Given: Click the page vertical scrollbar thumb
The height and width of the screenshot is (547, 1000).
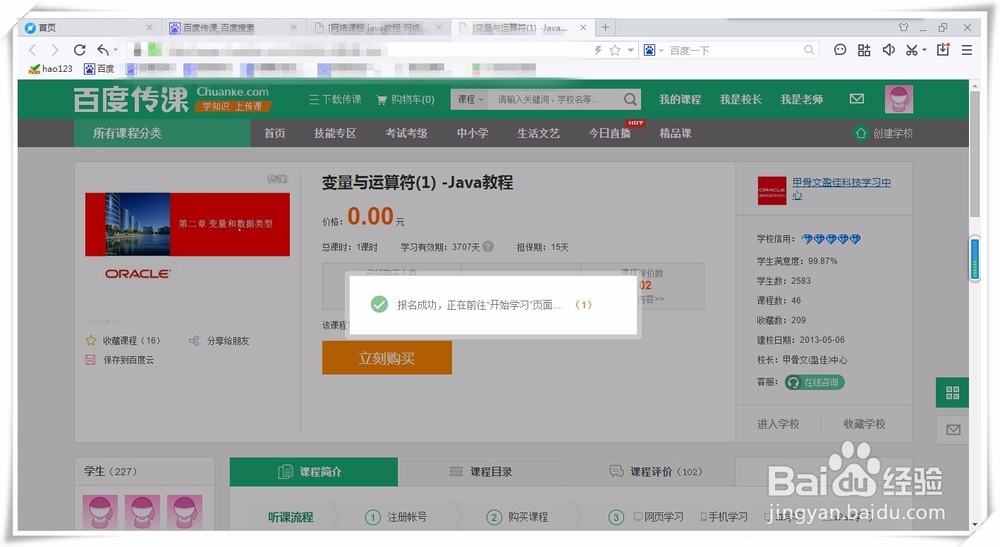Looking at the screenshot, I should 974,153.
